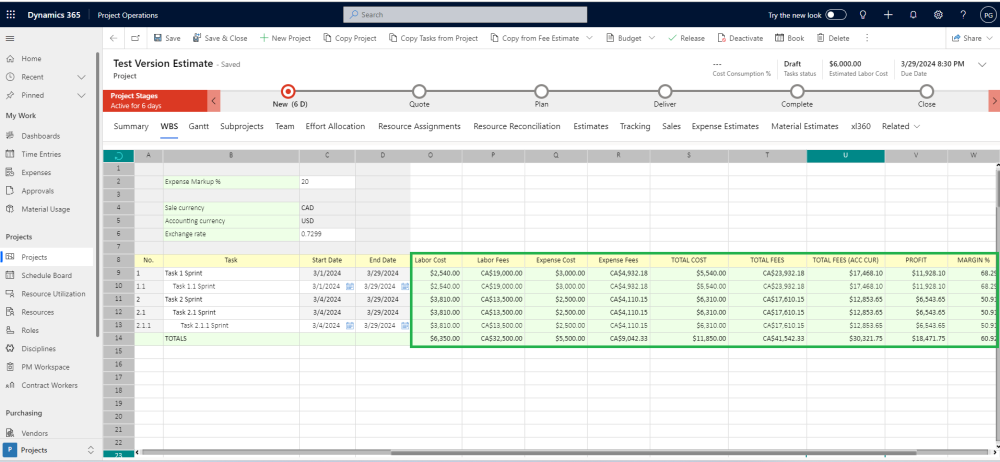Viewport: 1000px width, 462px height.
Task: Select the Close stage circle
Action: point(927,91)
